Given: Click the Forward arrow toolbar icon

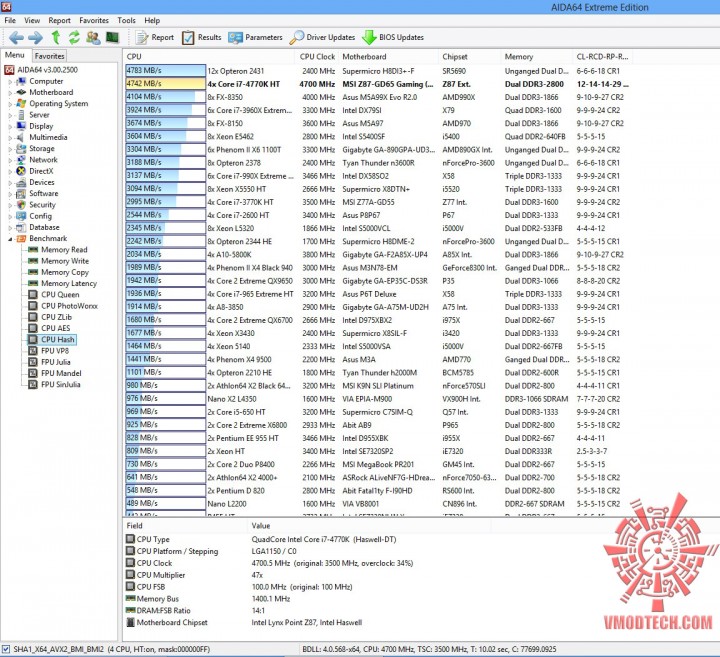Looking at the screenshot, I should point(36,38).
